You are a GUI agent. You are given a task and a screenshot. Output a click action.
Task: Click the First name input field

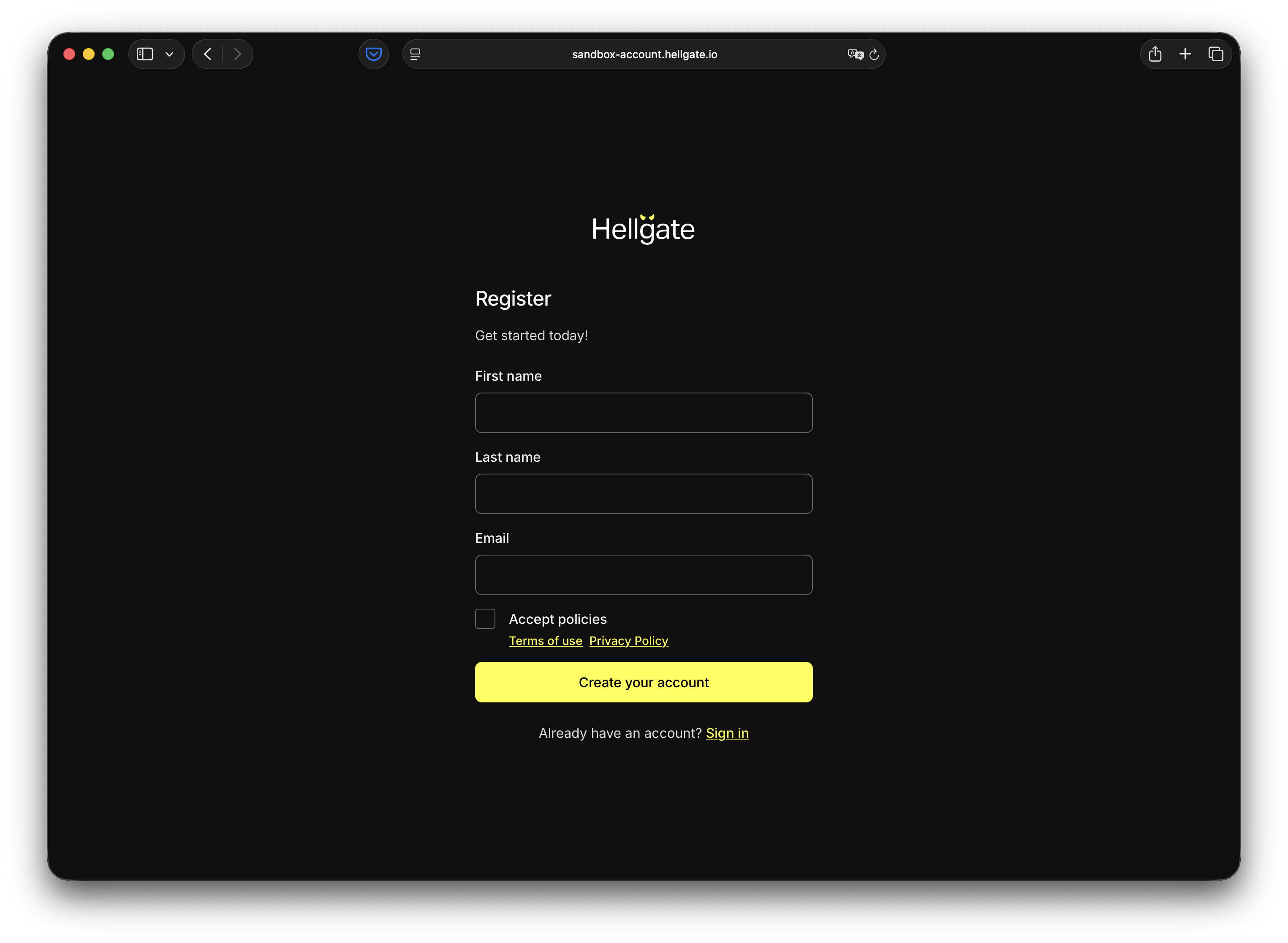tap(644, 412)
